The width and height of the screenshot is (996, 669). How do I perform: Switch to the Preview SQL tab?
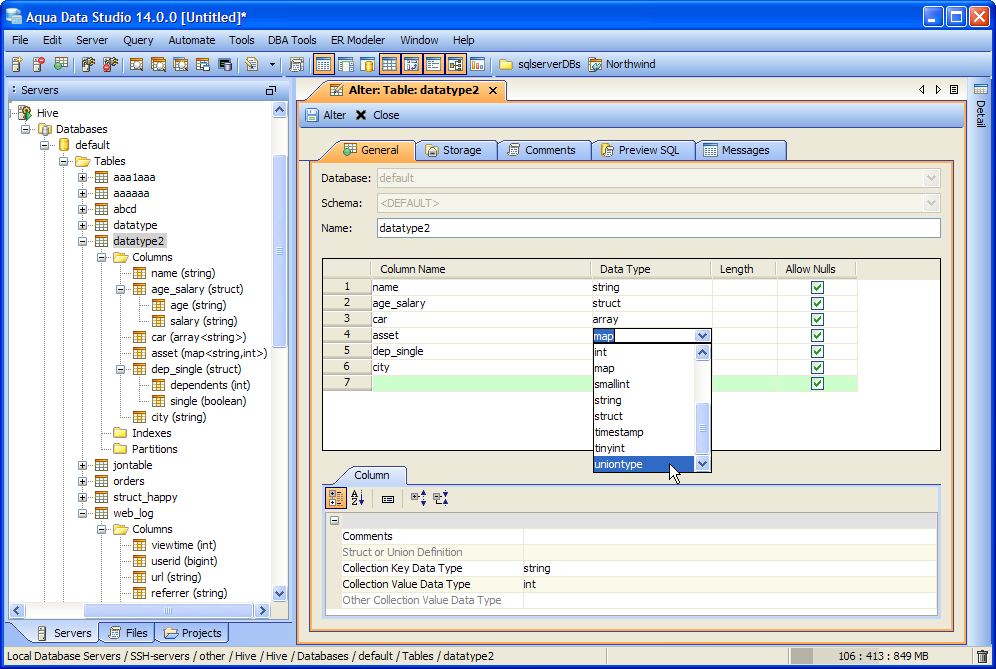[x=641, y=151]
